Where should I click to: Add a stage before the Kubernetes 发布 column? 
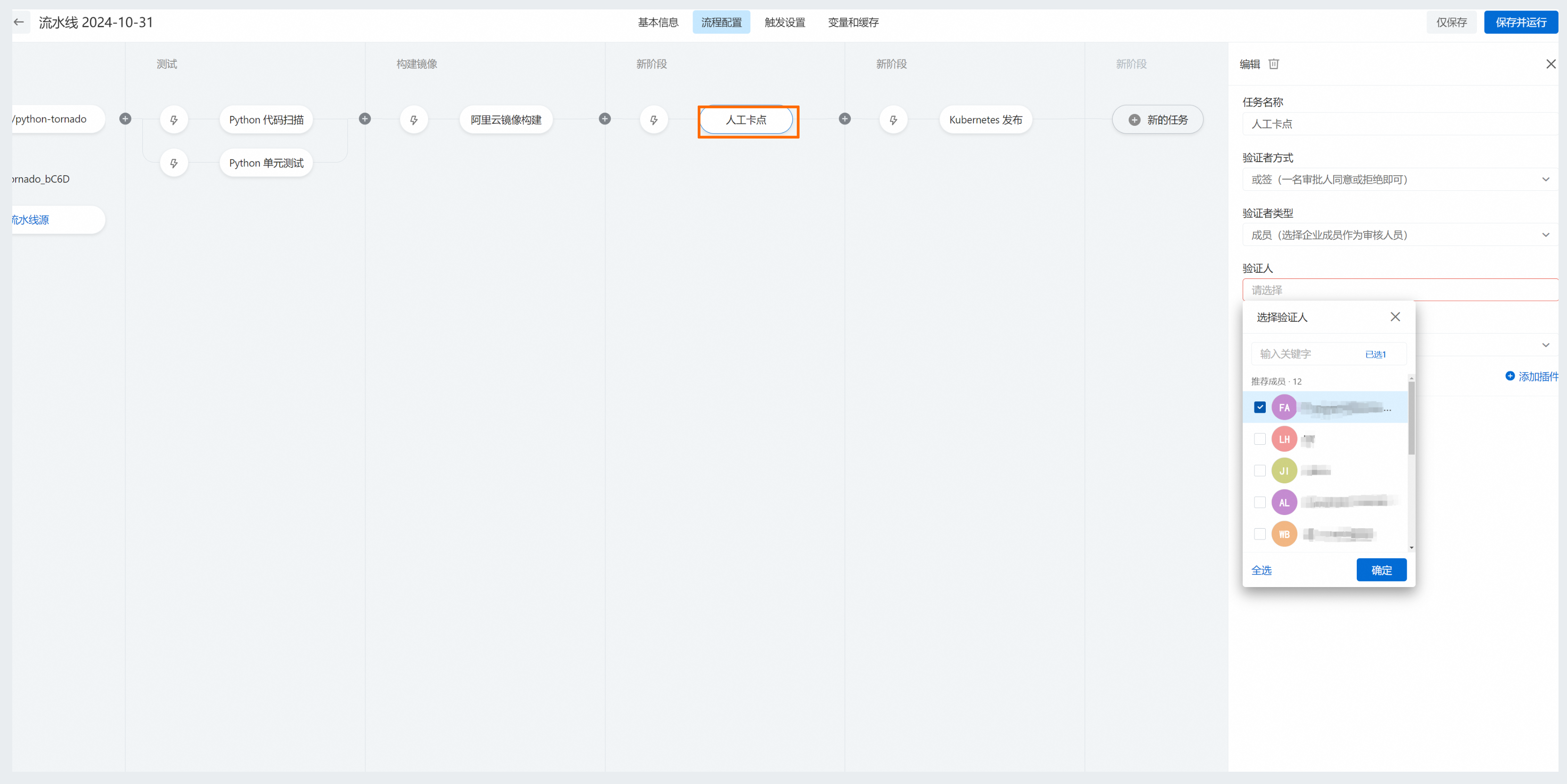point(845,119)
